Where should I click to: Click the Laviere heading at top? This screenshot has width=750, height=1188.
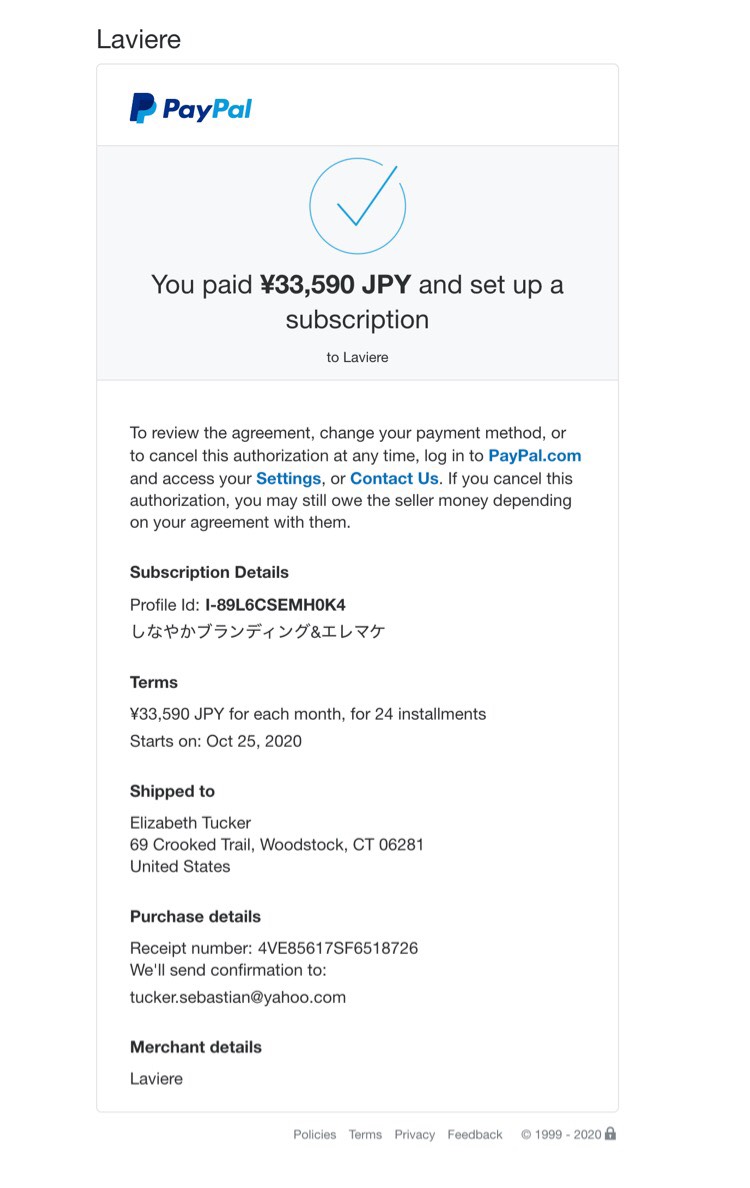click(x=139, y=39)
